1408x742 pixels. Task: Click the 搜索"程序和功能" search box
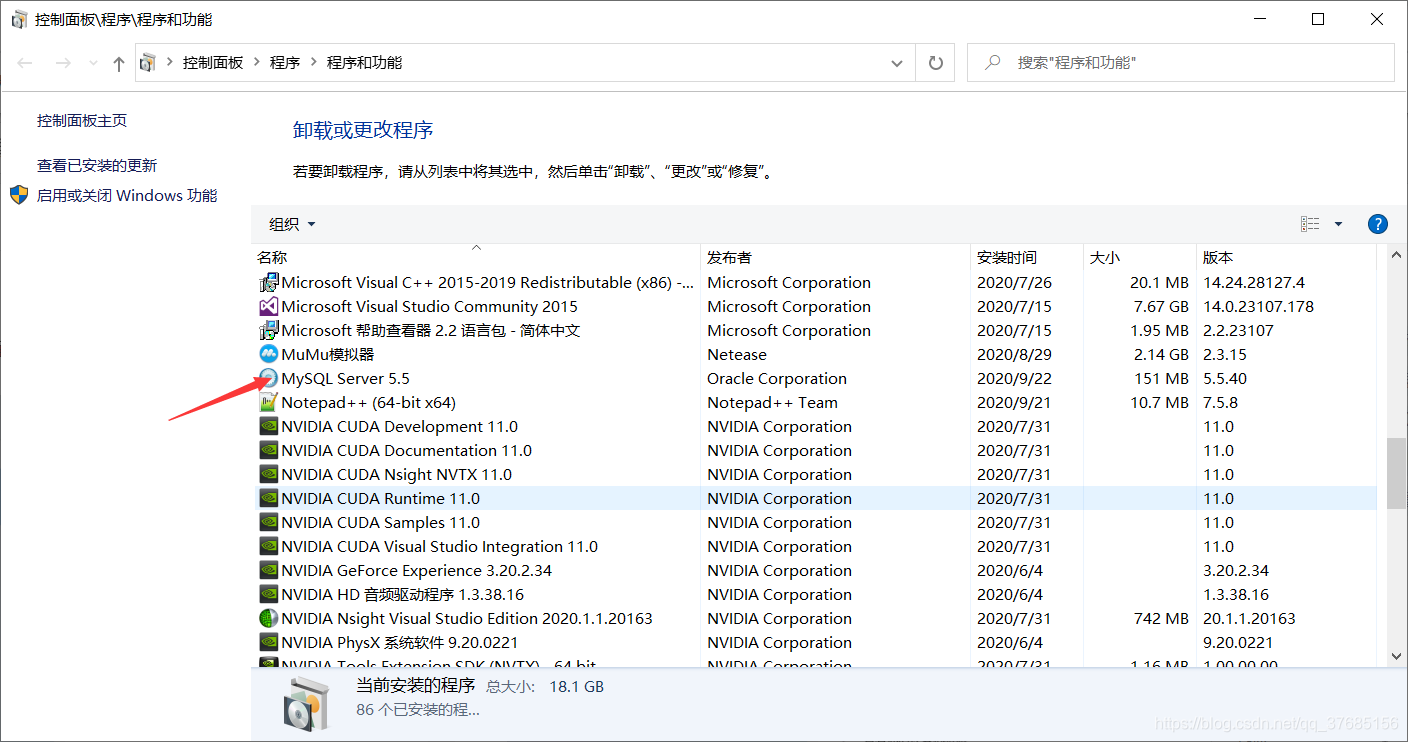[x=1180, y=63]
